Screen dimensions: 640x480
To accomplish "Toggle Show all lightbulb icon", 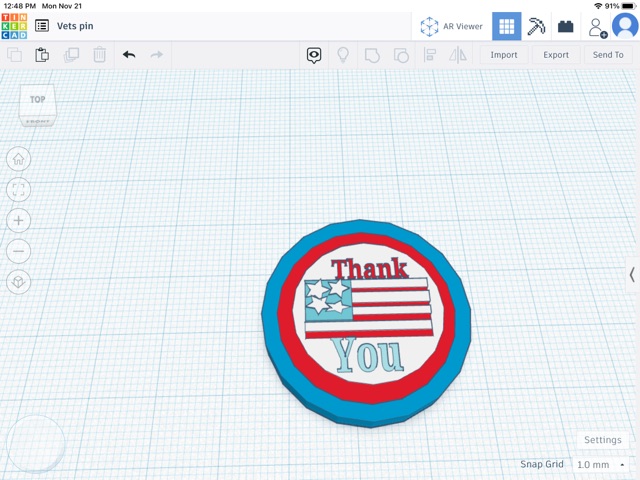I will click(x=343, y=55).
